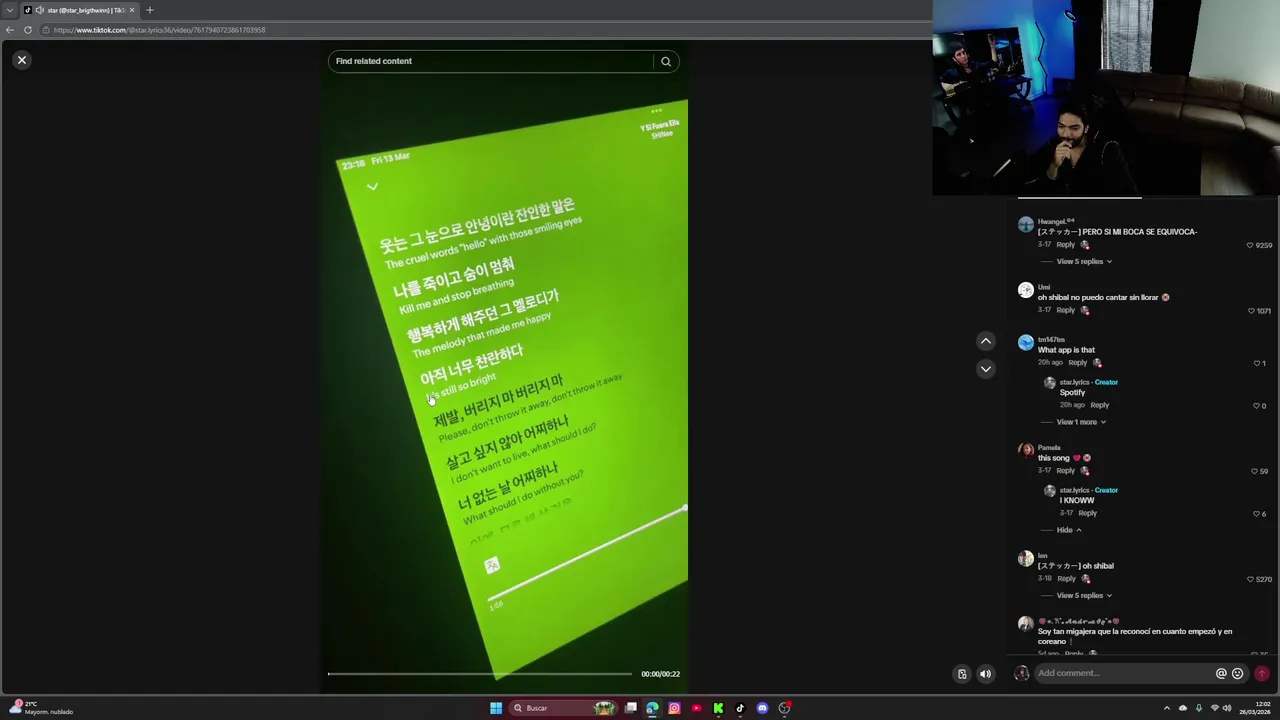The image size is (1280, 720).
Task: Select the TikTok star browser tab
Action: pyautogui.click(x=80, y=10)
